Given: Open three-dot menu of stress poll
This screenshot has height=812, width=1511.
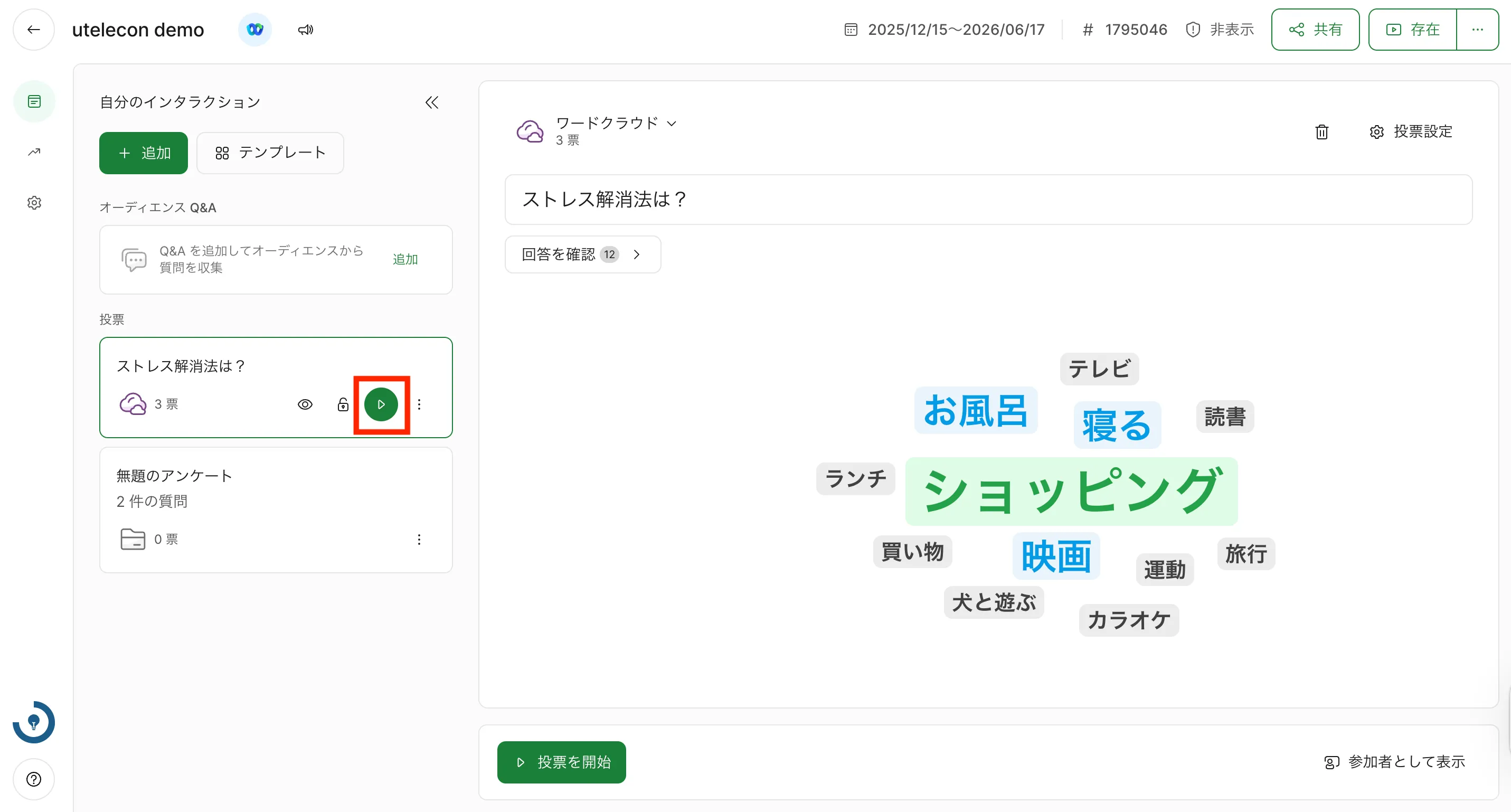Looking at the screenshot, I should pyautogui.click(x=419, y=404).
